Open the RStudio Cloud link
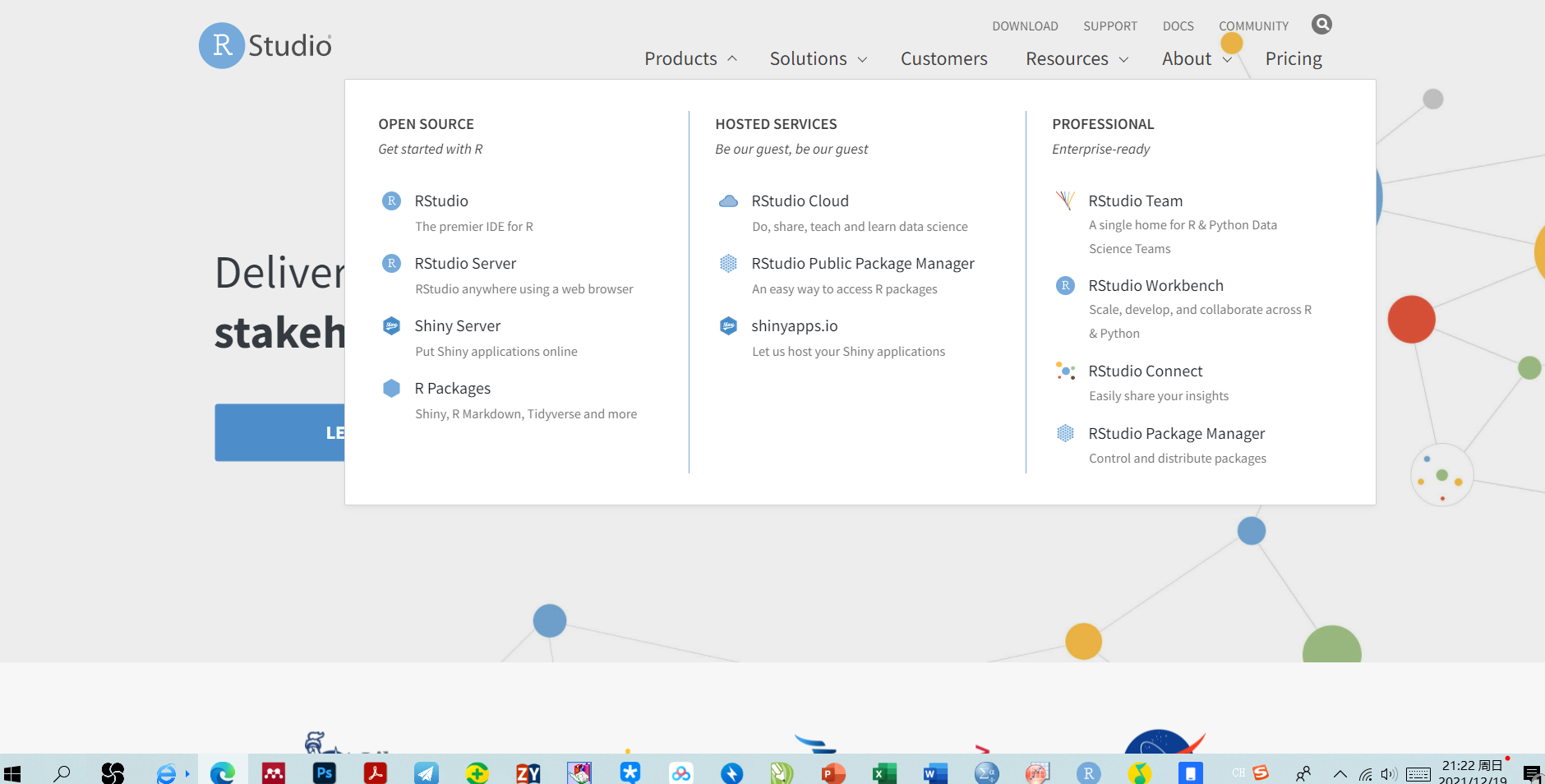This screenshot has width=1545, height=784. click(x=800, y=201)
